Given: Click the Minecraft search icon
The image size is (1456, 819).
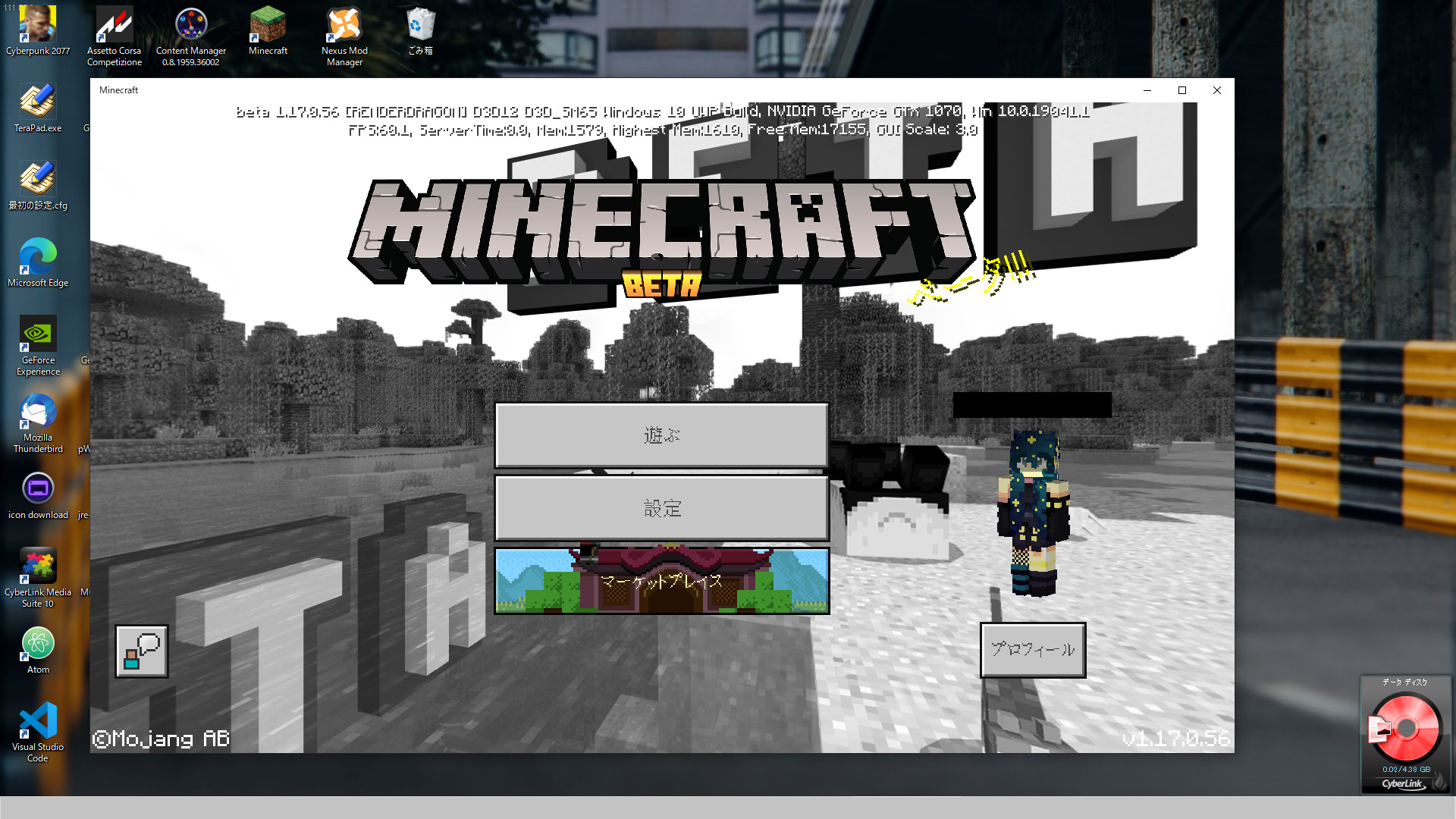Looking at the screenshot, I should (141, 649).
